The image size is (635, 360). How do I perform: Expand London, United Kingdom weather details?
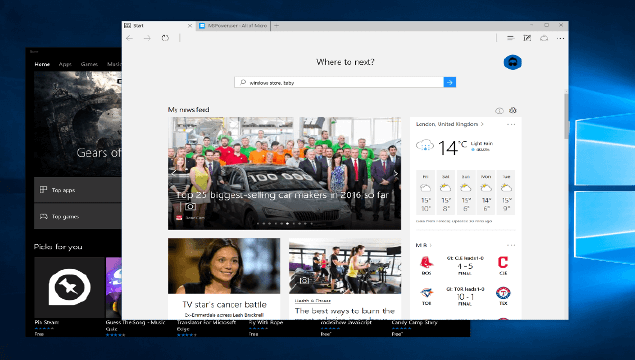pos(450,124)
